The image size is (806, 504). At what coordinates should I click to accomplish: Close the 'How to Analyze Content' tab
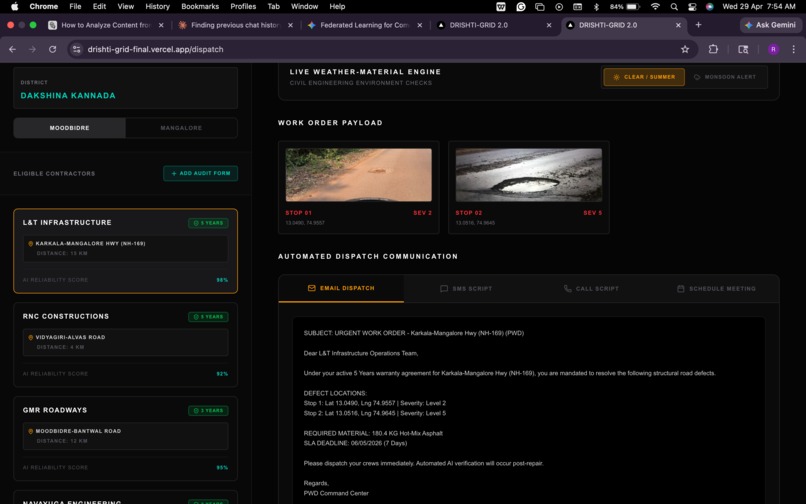161,25
